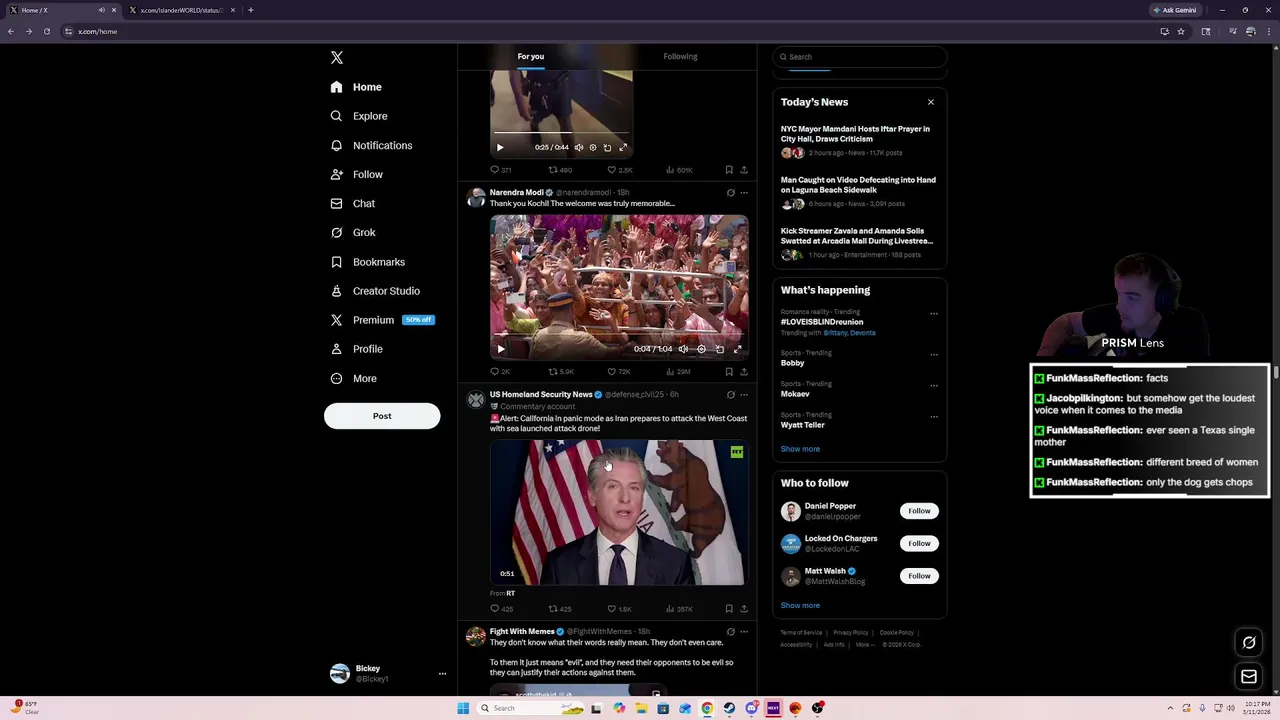Image resolution: width=1280 pixels, height=720 pixels.
Task: Click the Post button
Action: [382, 416]
